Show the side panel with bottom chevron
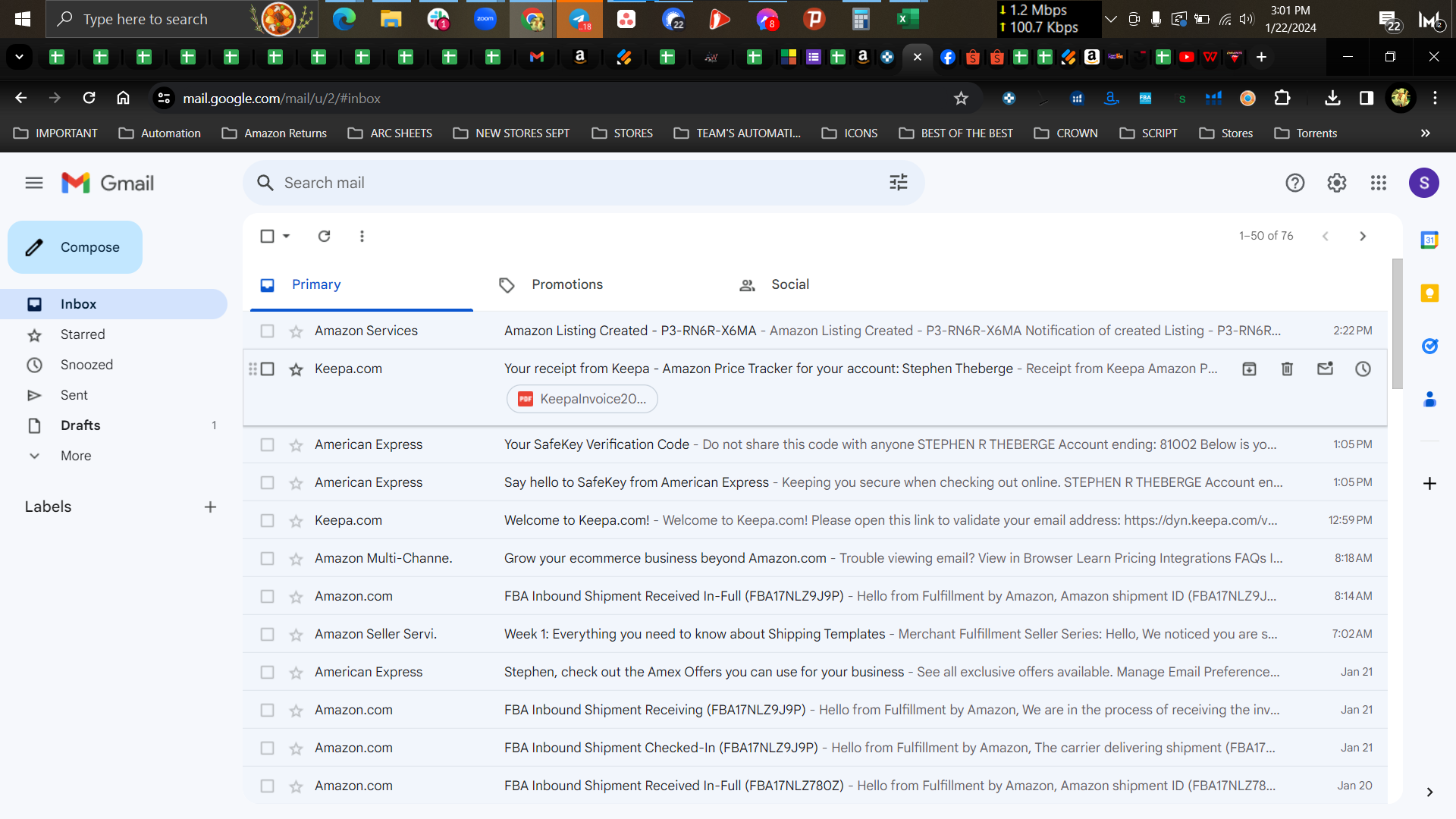The image size is (1456, 819). [x=1429, y=792]
